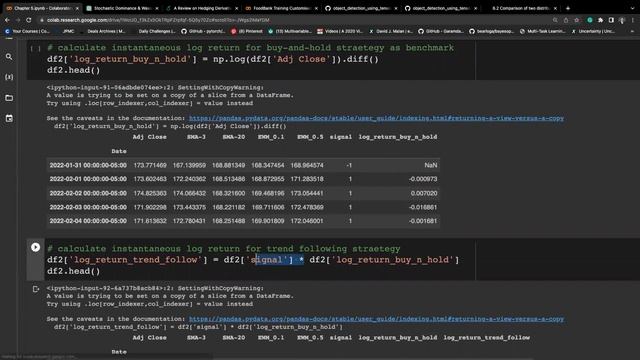Click the 0.007020 log return value

click(x=424, y=193)
